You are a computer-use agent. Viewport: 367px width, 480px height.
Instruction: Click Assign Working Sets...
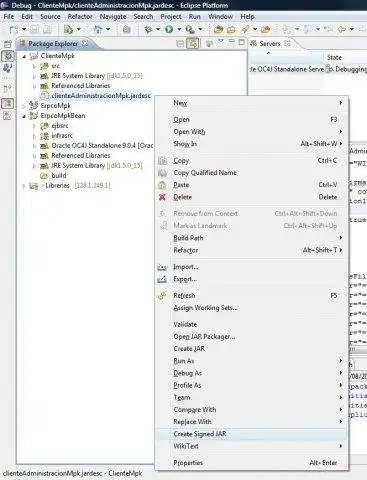(252, 308)
